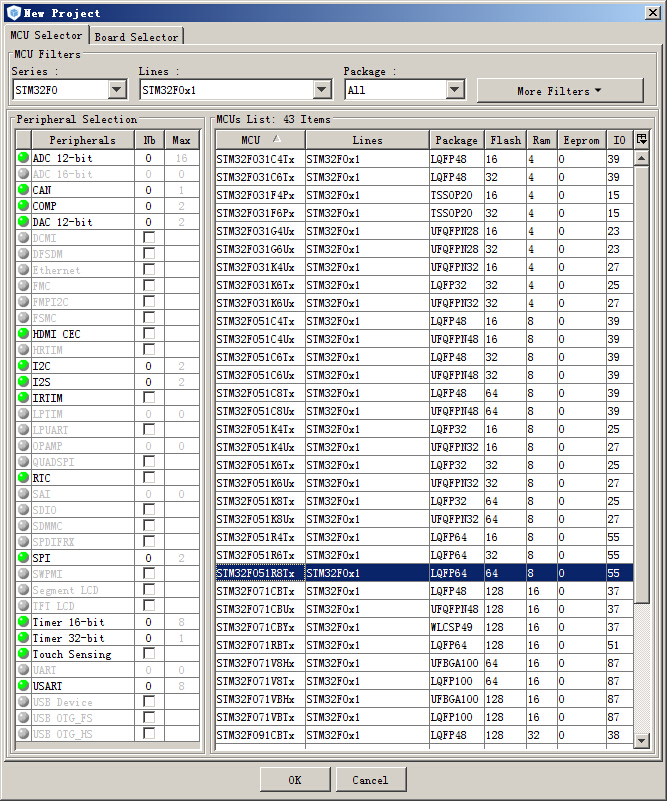The width and height of the screenshot is (667, 801).
Task: Switch to the MCU Selector tab
Action: click(x=46, y=35)
